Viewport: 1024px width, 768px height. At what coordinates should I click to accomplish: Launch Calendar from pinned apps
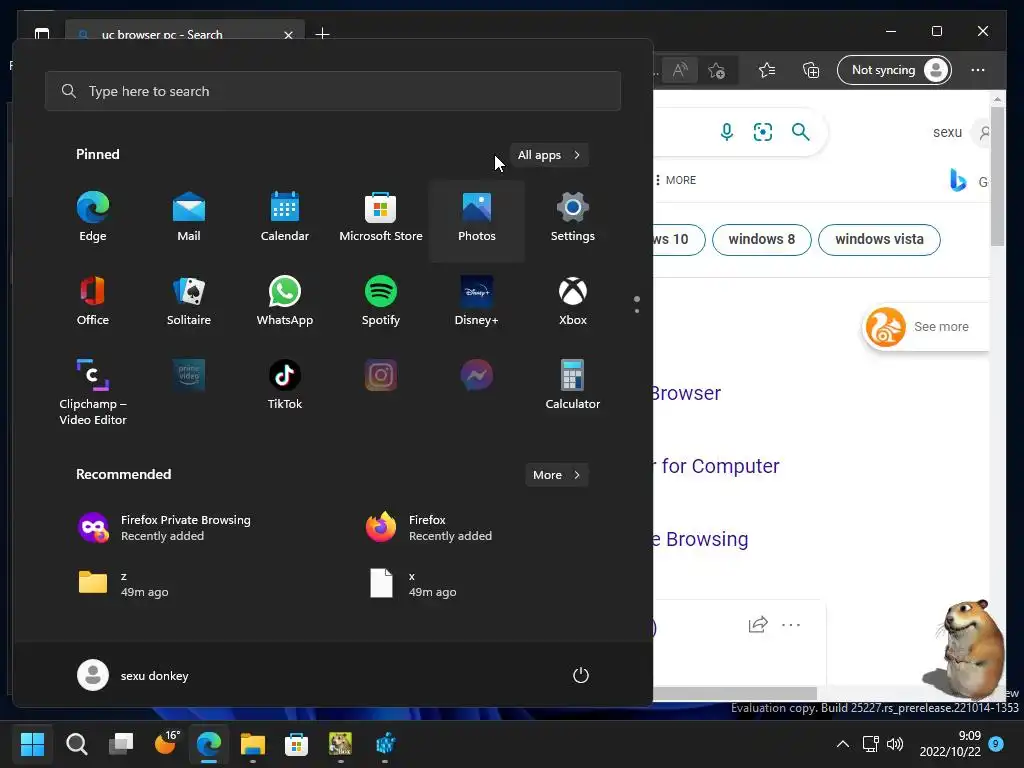click(x=285, y=218)
